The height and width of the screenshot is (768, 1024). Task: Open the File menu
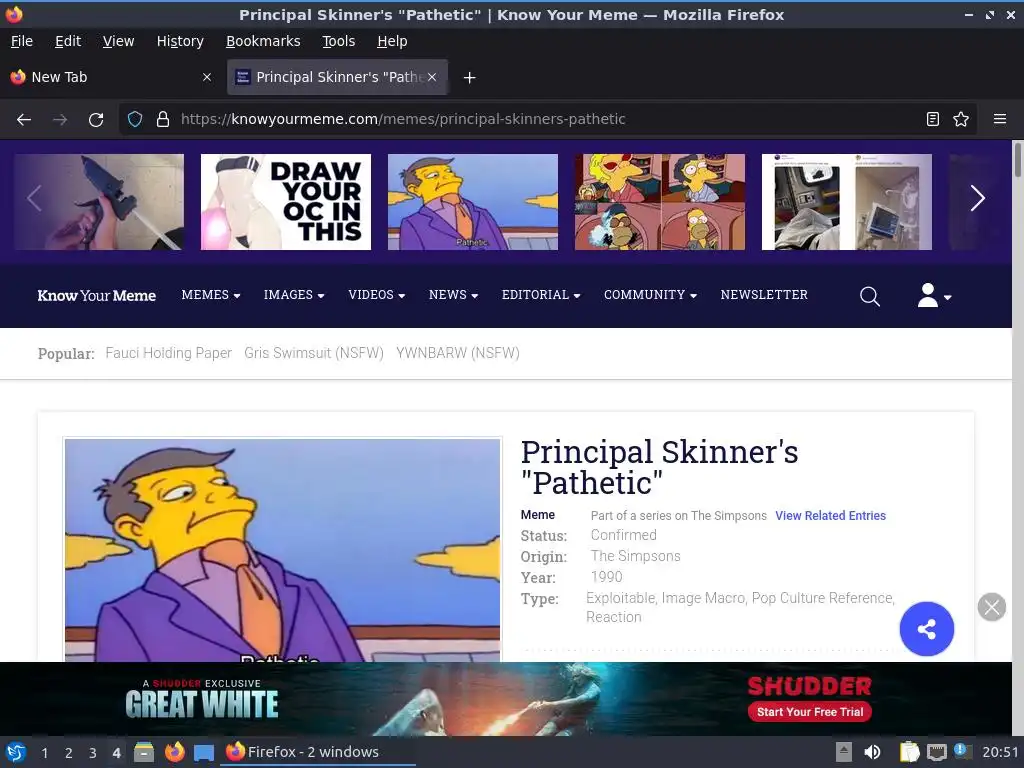click(x=22, y=41)
